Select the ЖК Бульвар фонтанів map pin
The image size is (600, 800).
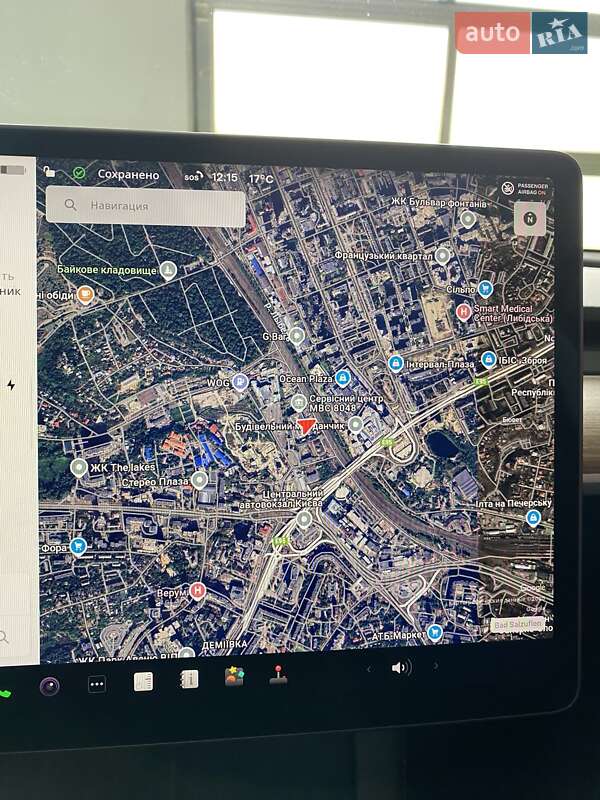pos(468,220)
